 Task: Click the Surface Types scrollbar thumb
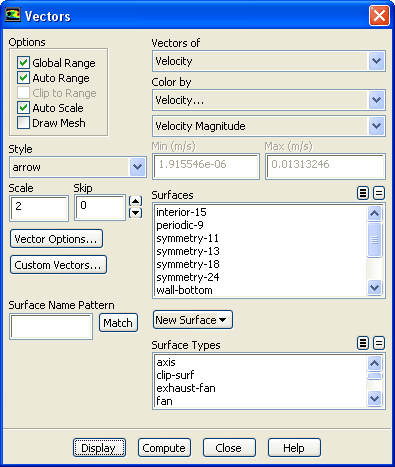click(374, 377)
